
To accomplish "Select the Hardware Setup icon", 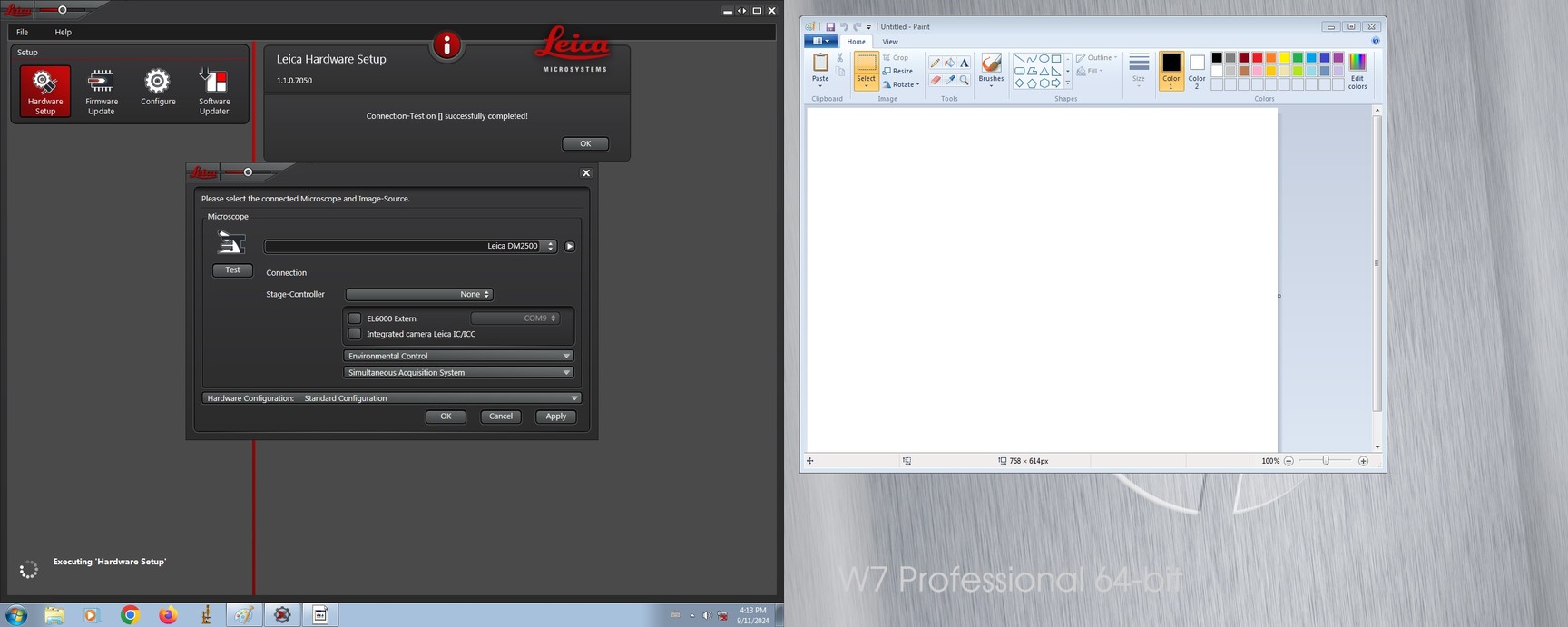I will (45, 91).
